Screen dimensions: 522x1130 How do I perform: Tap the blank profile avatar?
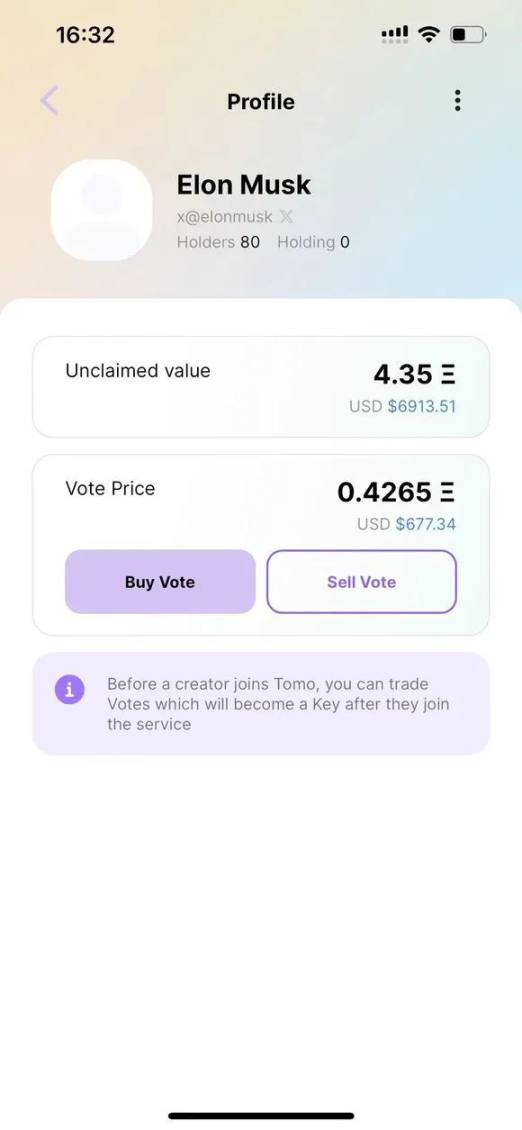tap(102, 210)
